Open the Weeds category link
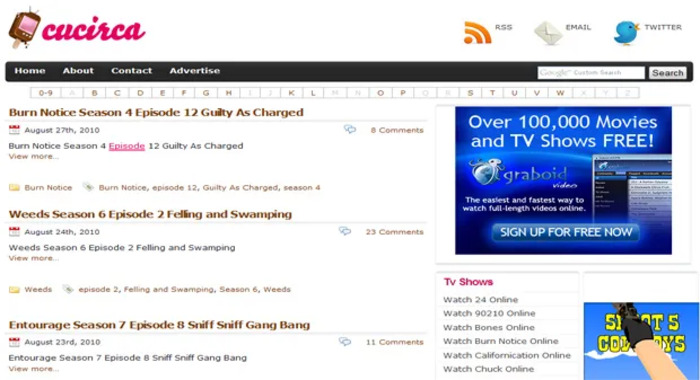The height and width of the screenshot is (380, 700). click(38, 289)
